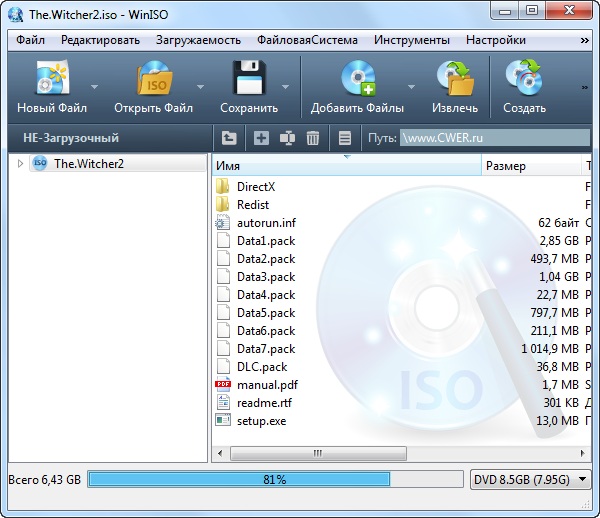Click the delete trash can icon
The height and width of the screenshot is (518, 600).
tap(313, 138)
